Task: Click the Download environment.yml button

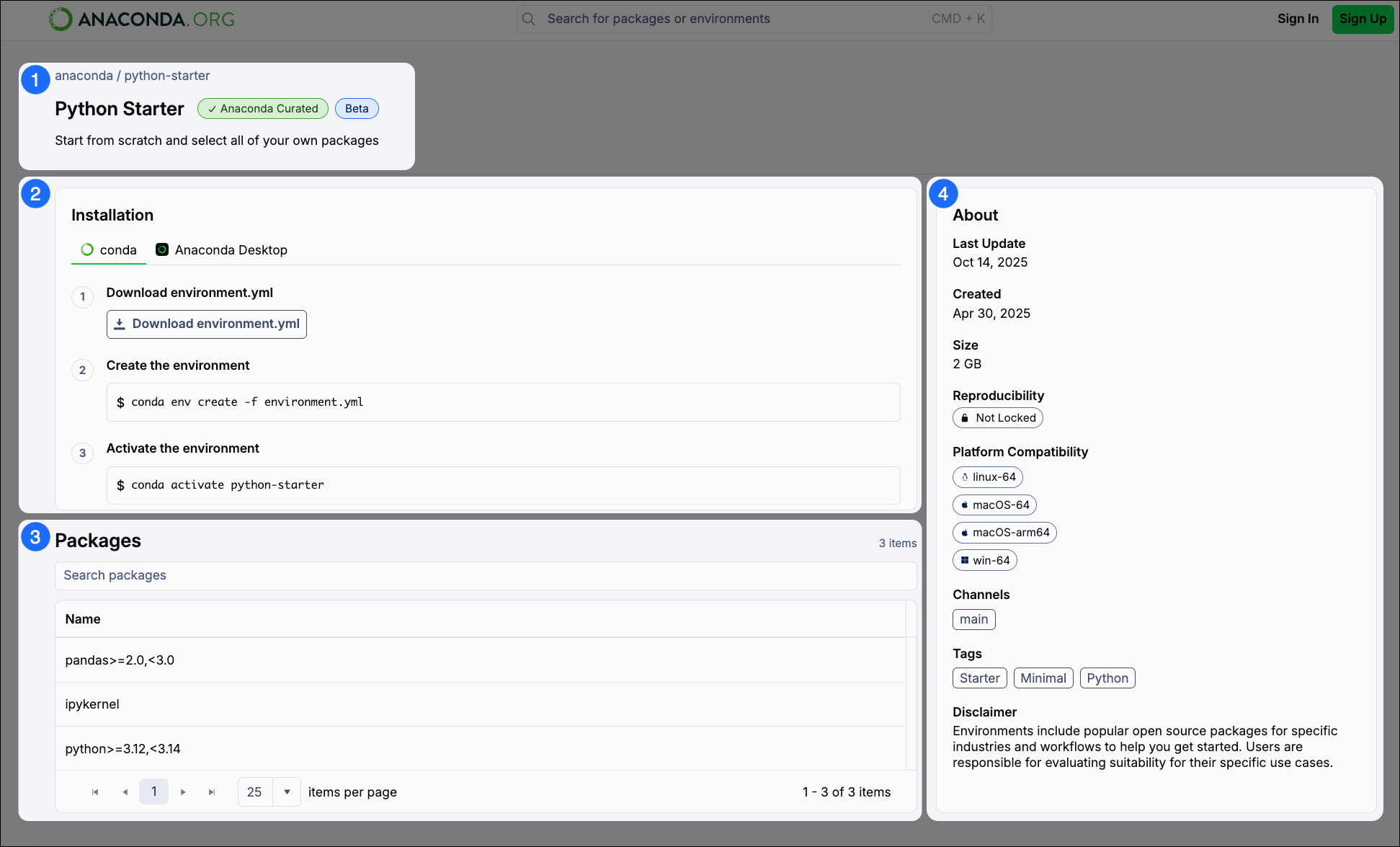Action: click(207, 324)
